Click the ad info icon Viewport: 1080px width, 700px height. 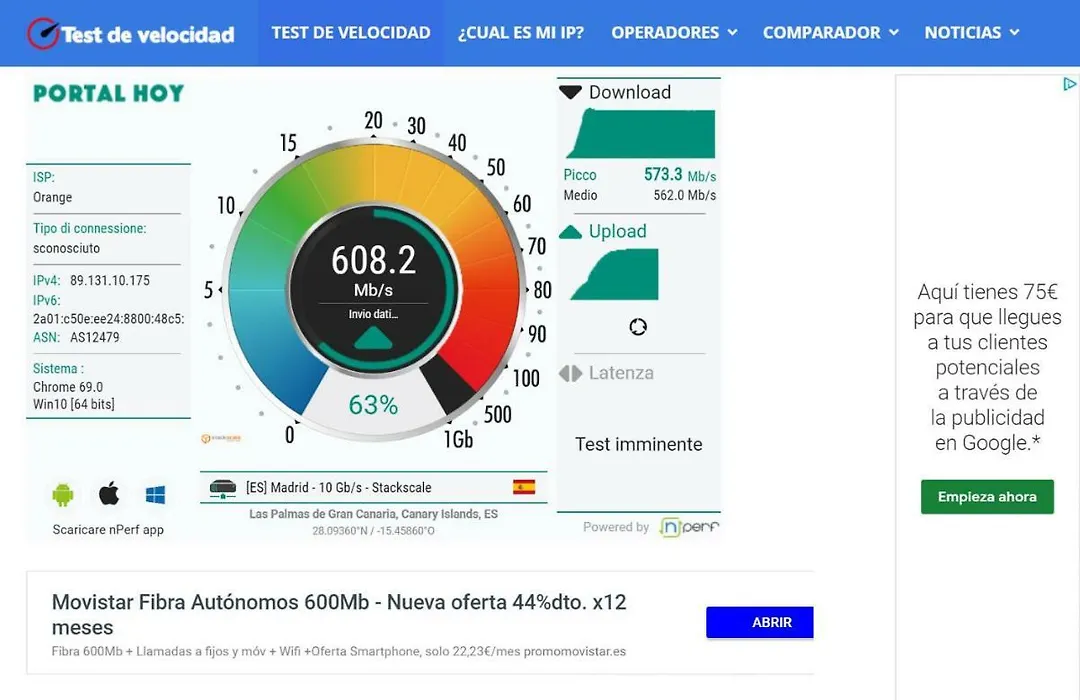click(x=1069, y=84)
